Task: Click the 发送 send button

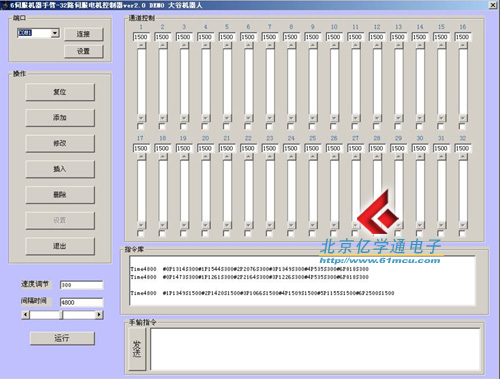Action: pyautogui.click(x=137, y=349)
